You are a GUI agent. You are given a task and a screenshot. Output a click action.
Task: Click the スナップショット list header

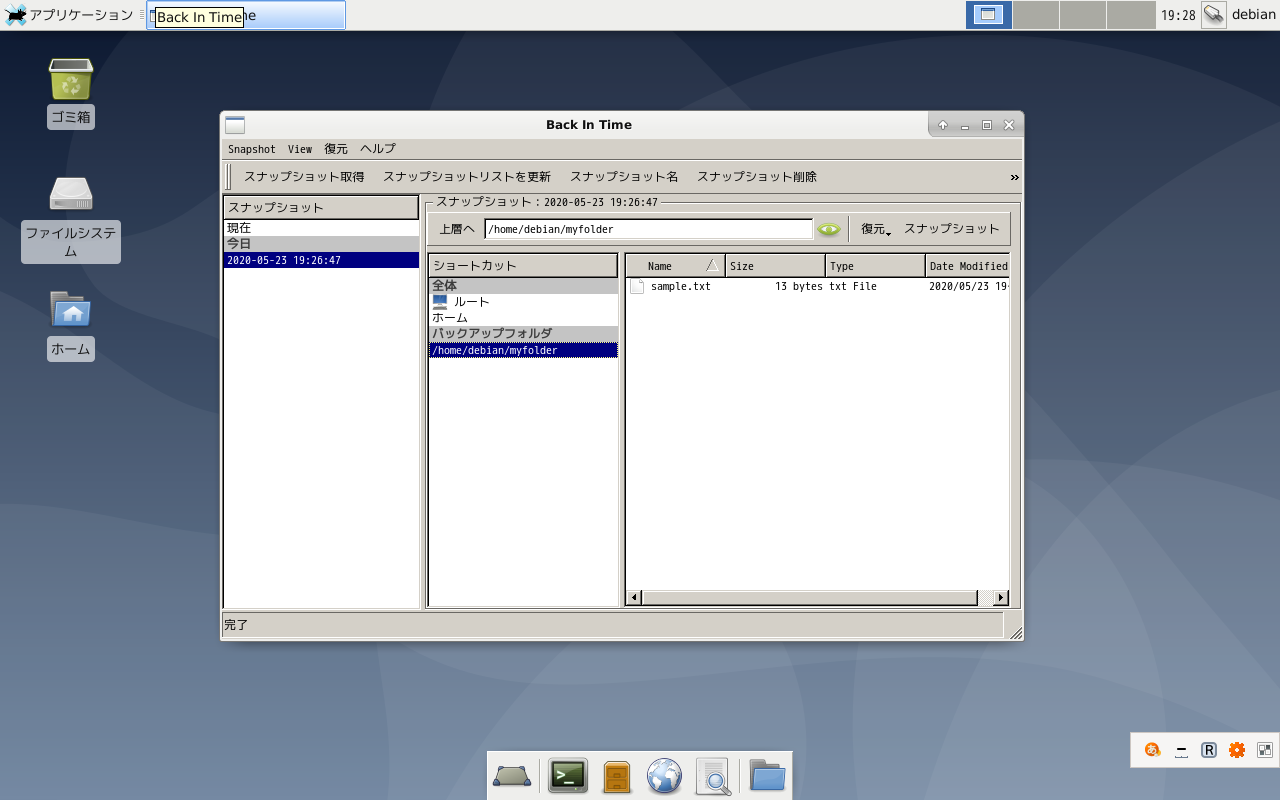[x=321, y=207]
